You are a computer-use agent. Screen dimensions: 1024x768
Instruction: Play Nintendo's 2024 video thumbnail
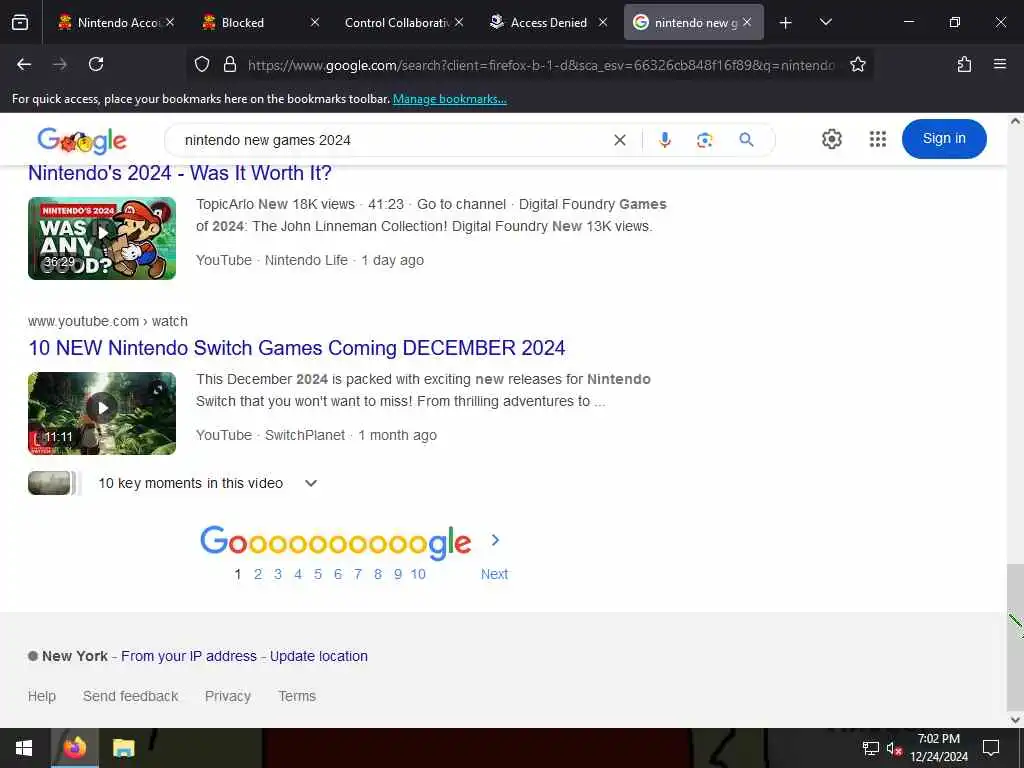tap(102, 238)
